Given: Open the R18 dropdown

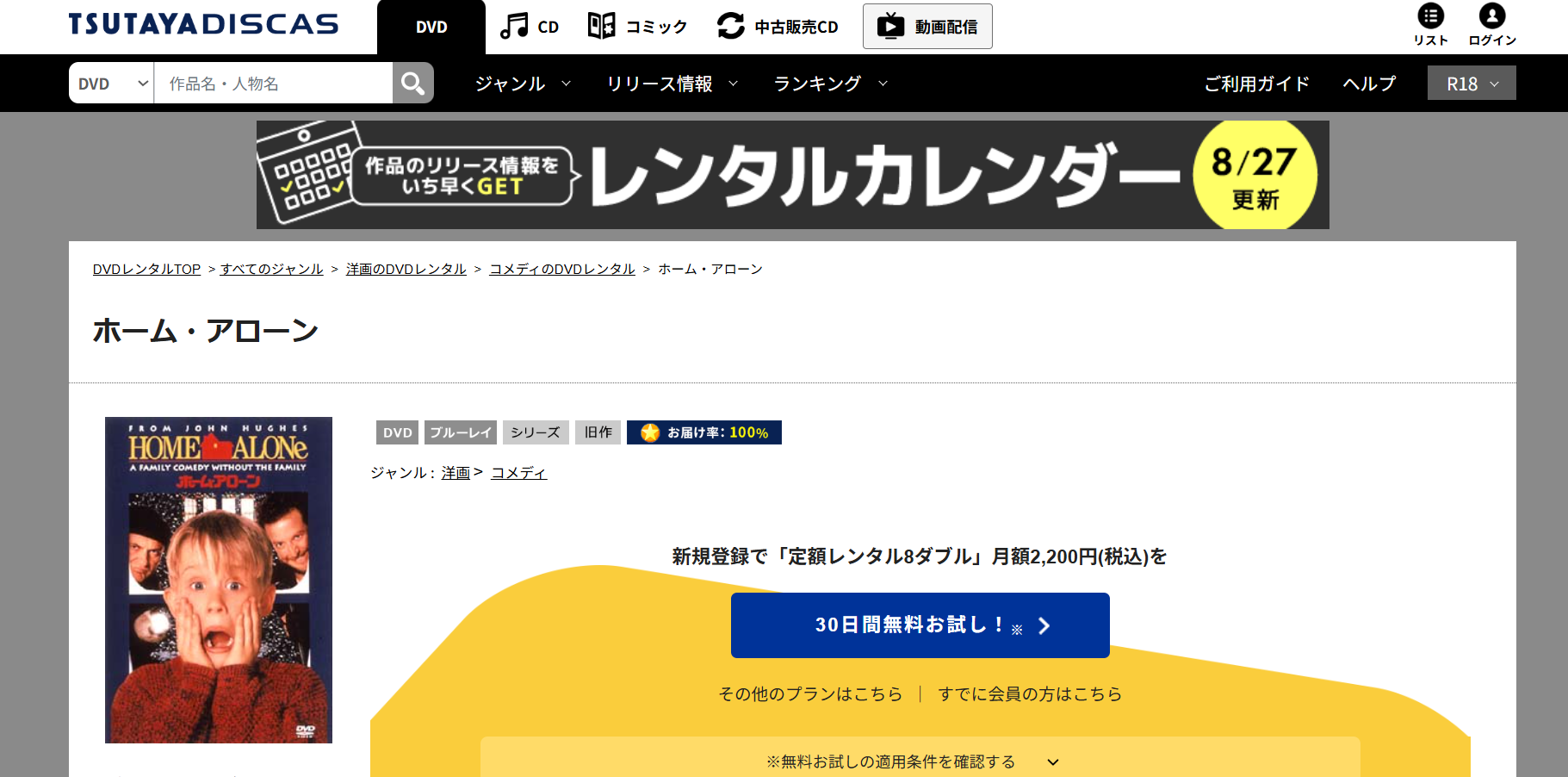Looking at the screenshot, I should 1472,84.
